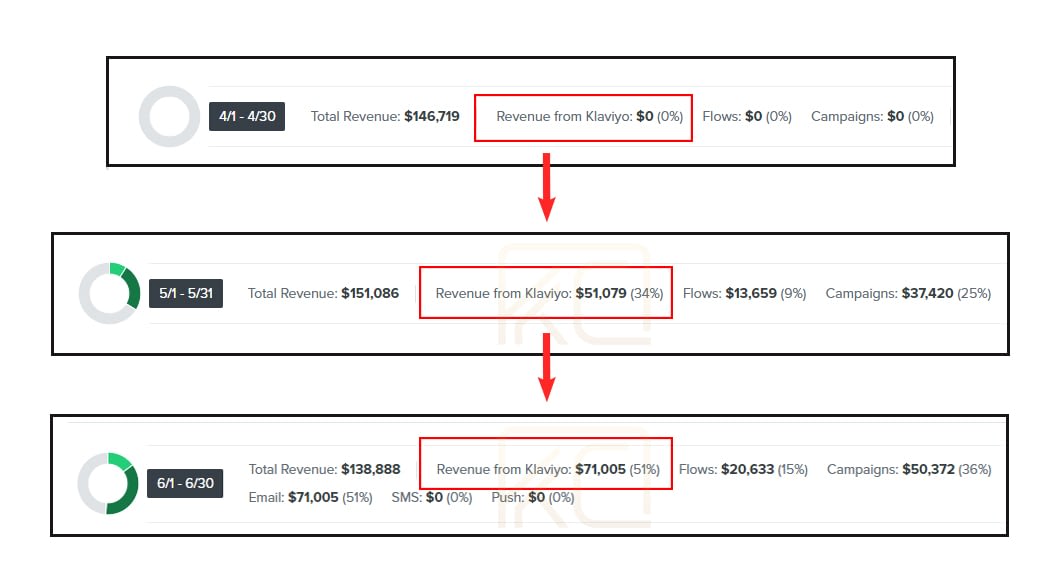Click Push $0 (0%) breakdown

point(533,497)
